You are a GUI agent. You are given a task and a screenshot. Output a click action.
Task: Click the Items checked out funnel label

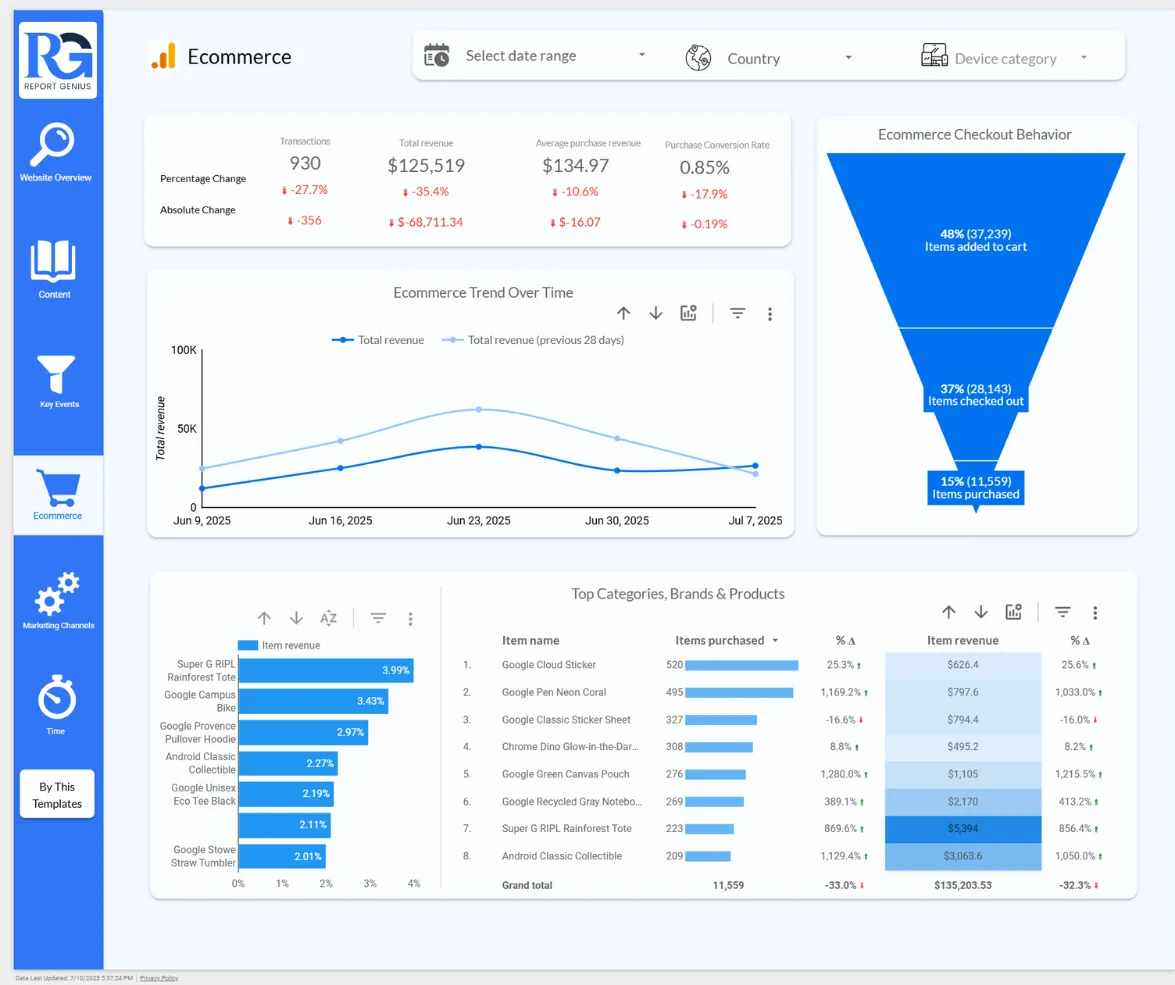tap(976, 395)
